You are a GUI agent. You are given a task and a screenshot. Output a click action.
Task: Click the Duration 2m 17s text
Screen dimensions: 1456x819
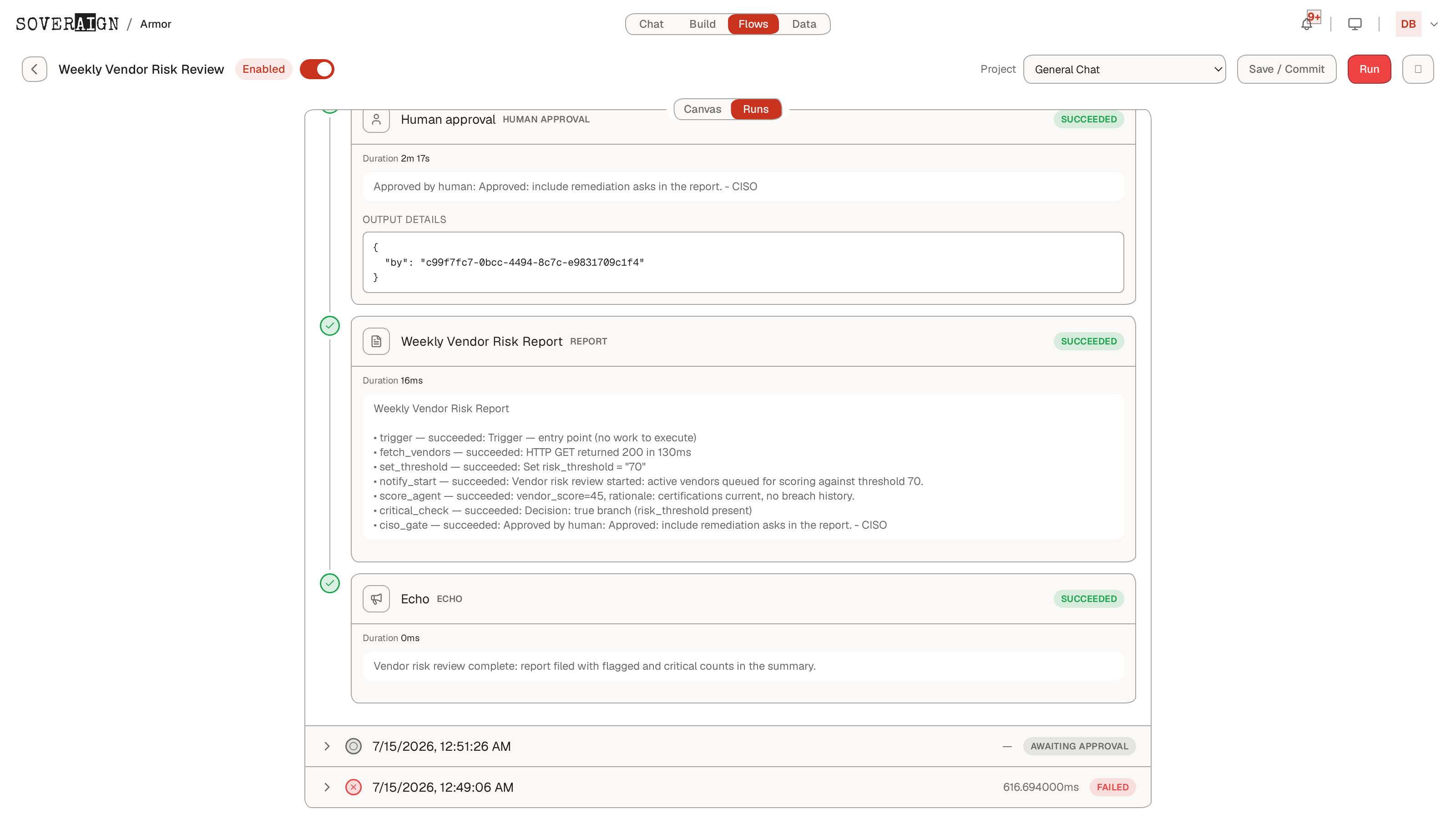pos(396,158)
